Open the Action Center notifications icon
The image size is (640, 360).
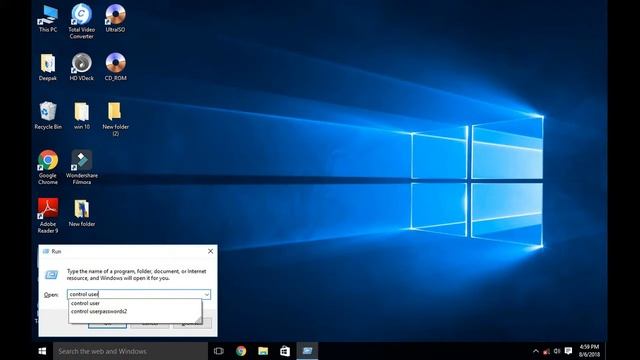point(568,351)
